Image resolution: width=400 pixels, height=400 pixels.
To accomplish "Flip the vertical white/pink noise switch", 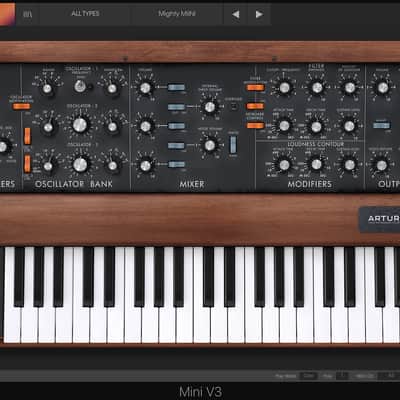I will pyautogui.click(x=233, y=144).
